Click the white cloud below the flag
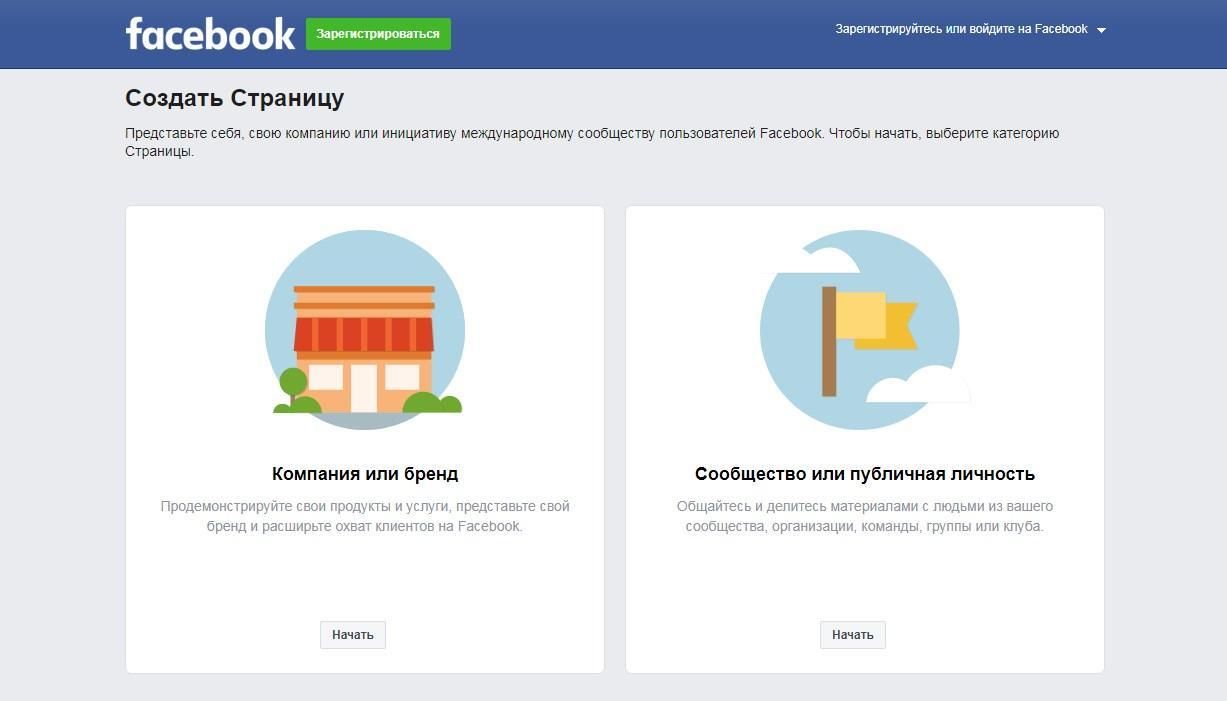This screenshot has width=1227, height=701. 917,385
